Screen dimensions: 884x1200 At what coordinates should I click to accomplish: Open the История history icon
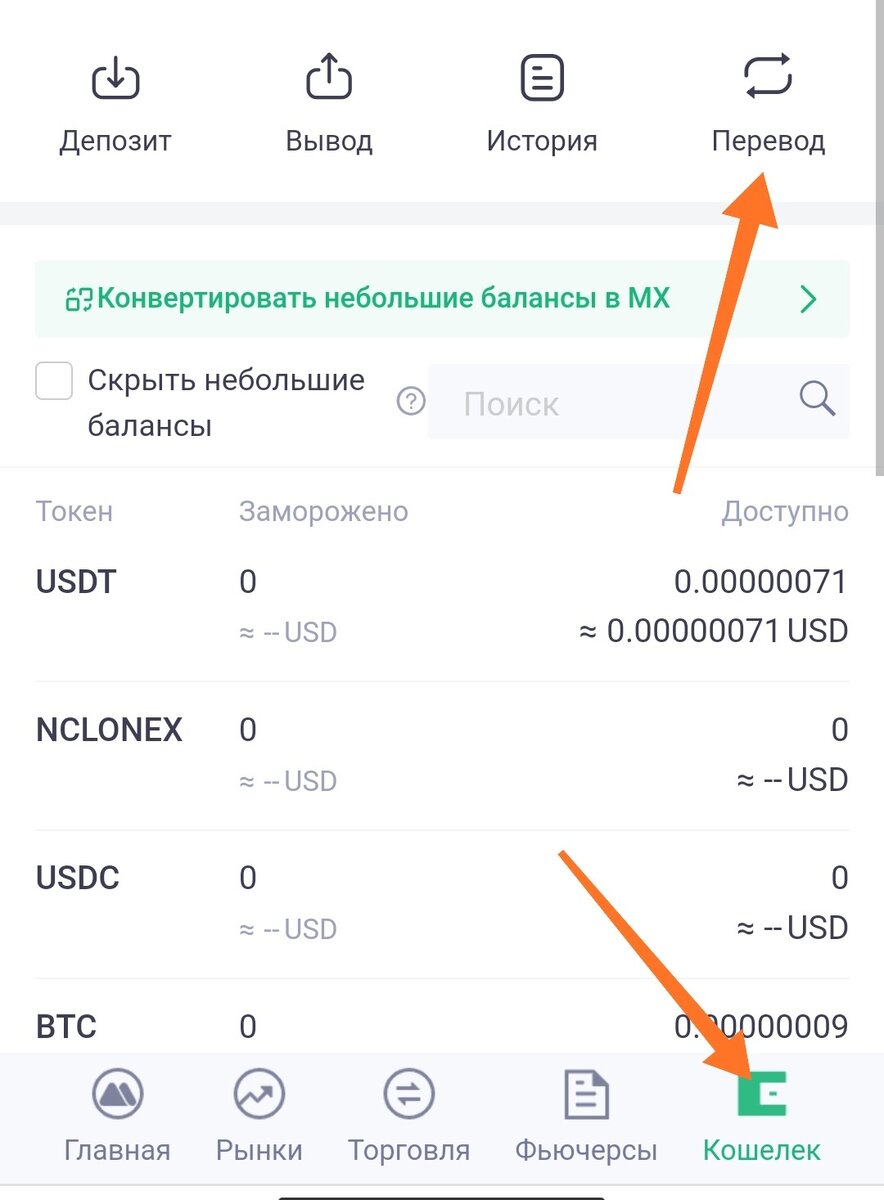[542, 78]
